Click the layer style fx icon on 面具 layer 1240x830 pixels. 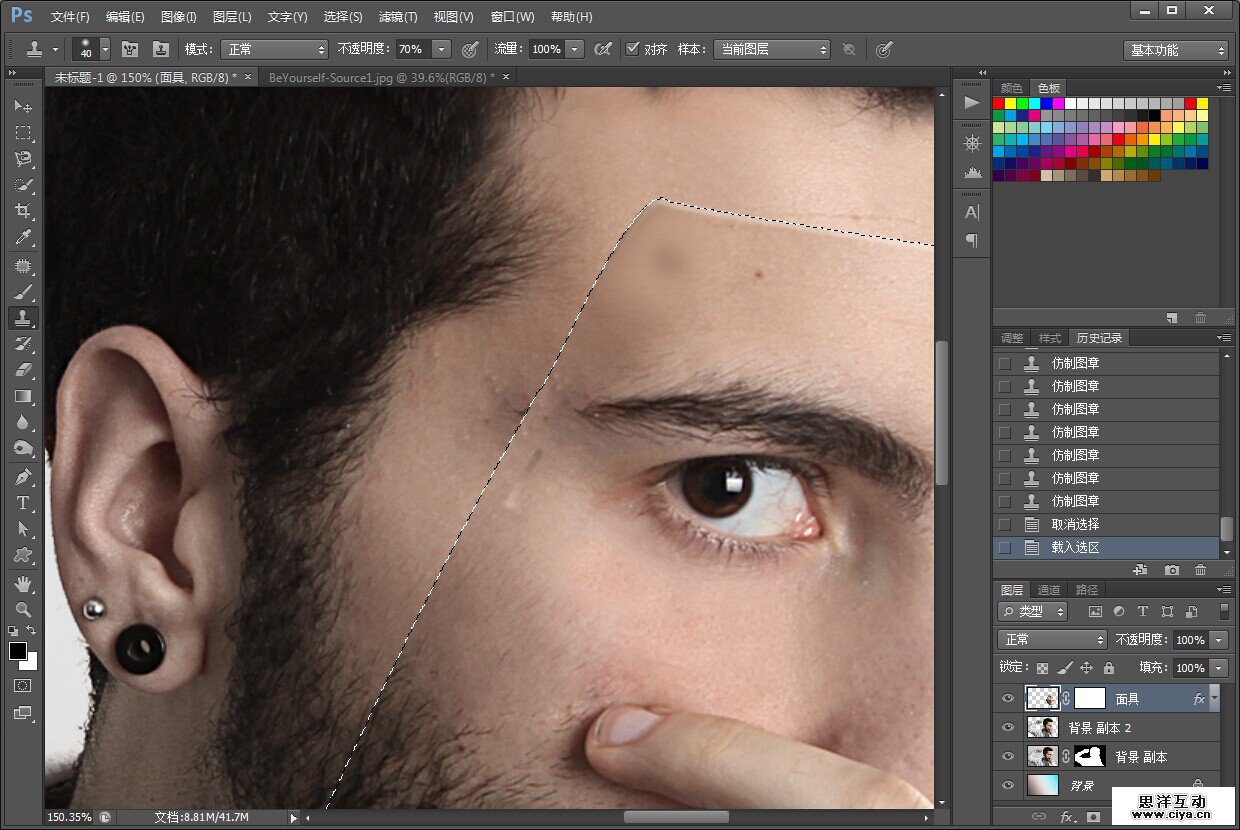pyautogui.click(x=1199, y=699)
